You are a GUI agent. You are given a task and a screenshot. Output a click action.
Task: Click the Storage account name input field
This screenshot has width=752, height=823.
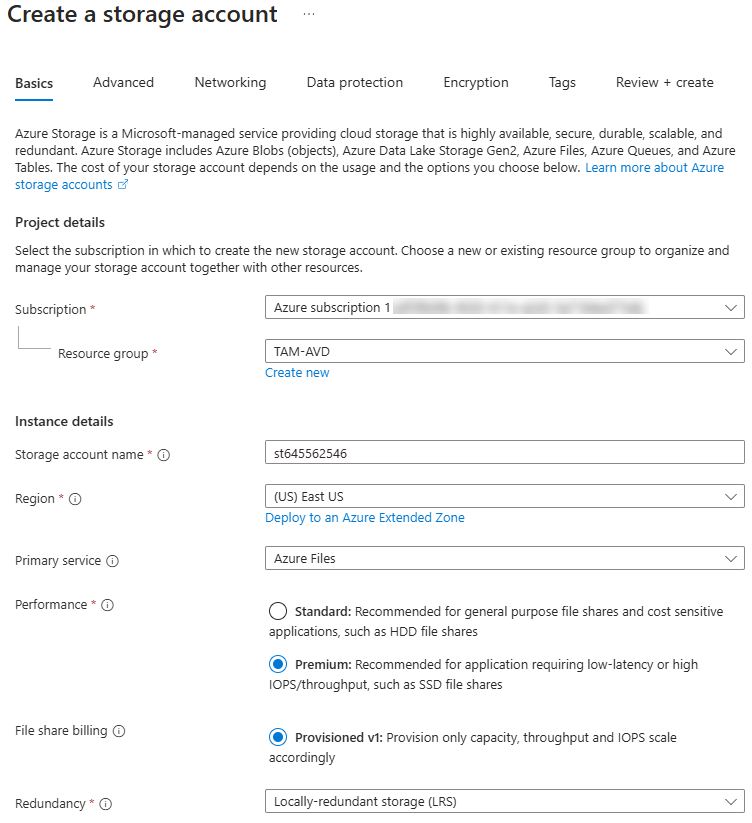coord(504,452)
